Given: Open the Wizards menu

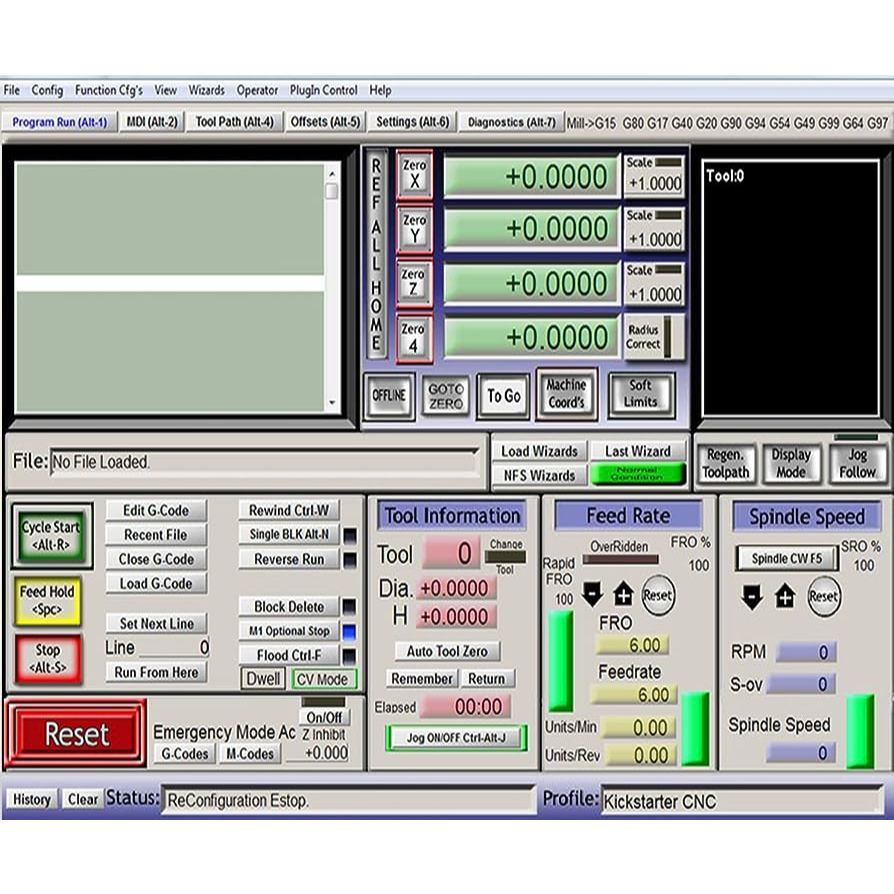Looking at the screenshot, I should [206, 90].
